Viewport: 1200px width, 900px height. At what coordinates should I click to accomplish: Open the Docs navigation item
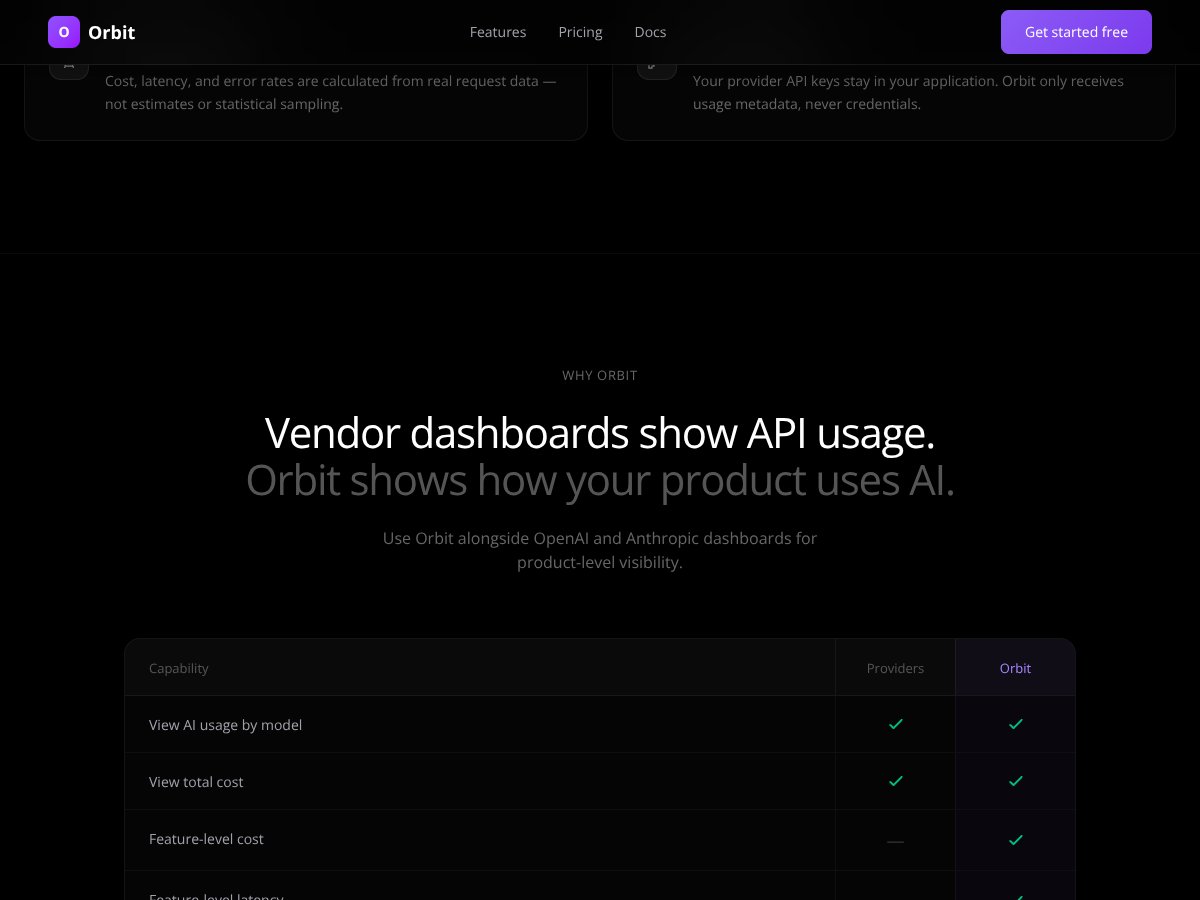[x=650, y=32]
